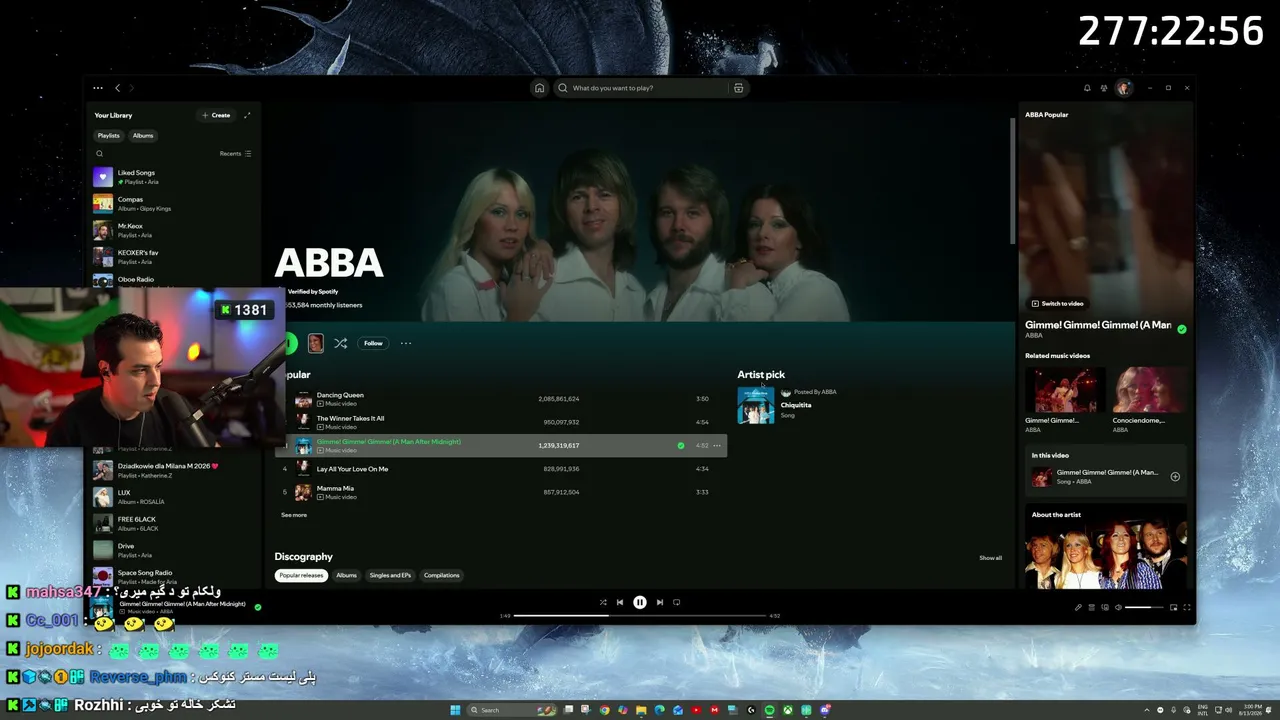Adjust the volume slider

tap(1144, 607)
